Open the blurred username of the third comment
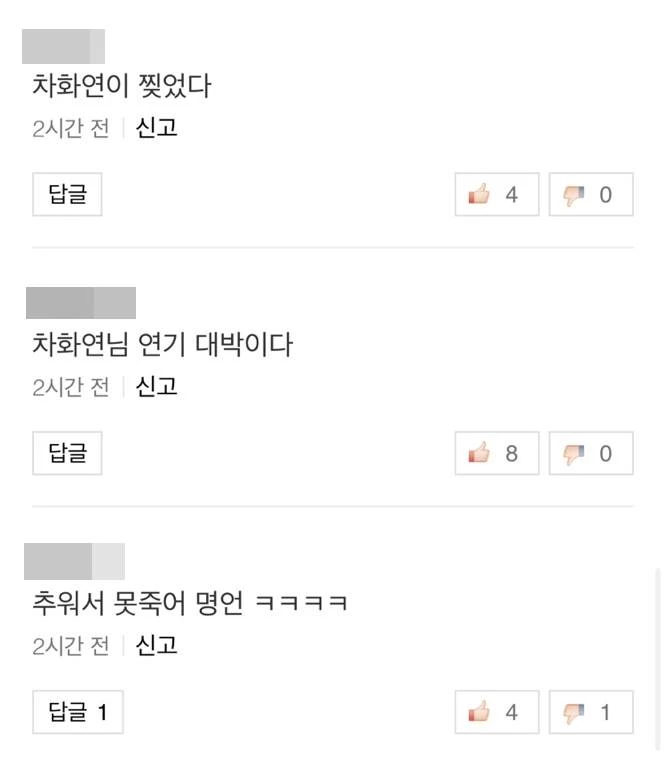This screenshot has width=666, height=759. coord(74,561)
